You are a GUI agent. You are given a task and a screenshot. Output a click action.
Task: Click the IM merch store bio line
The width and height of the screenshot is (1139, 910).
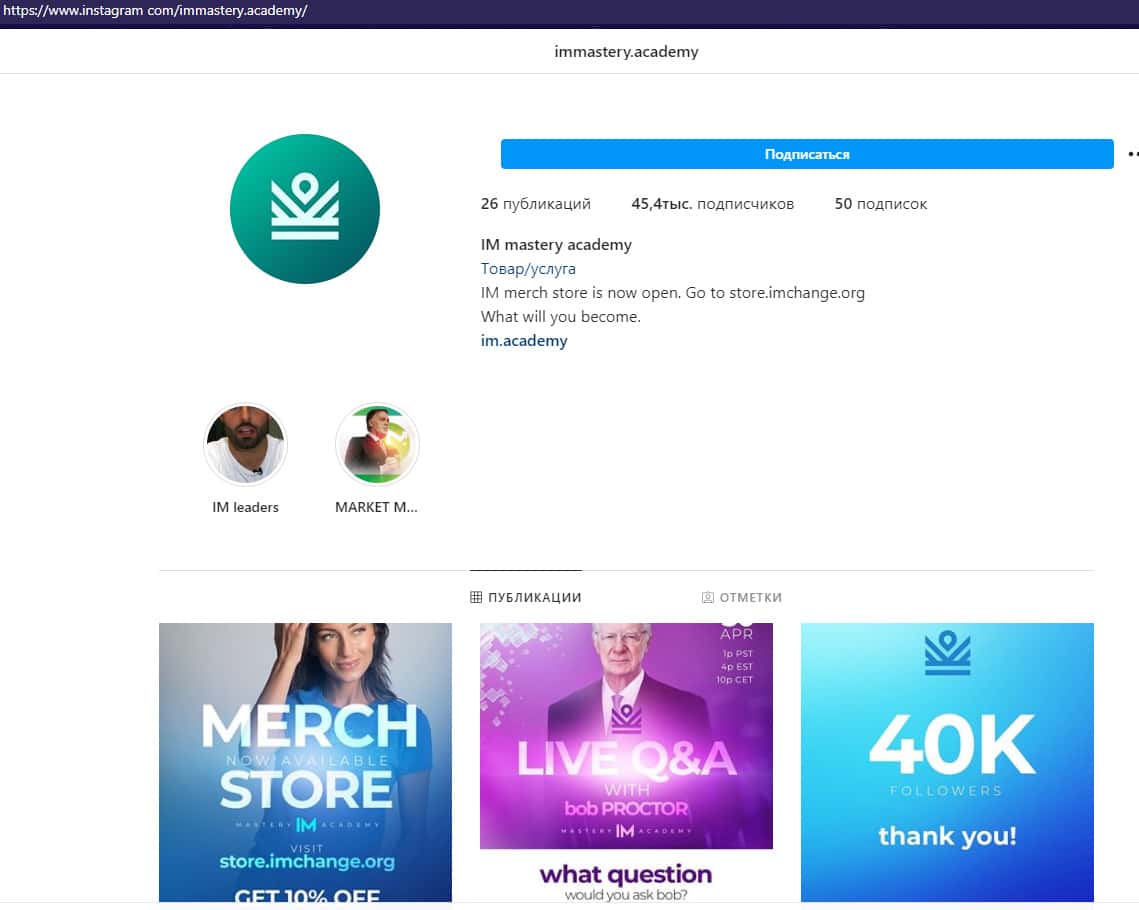(673, 293)
